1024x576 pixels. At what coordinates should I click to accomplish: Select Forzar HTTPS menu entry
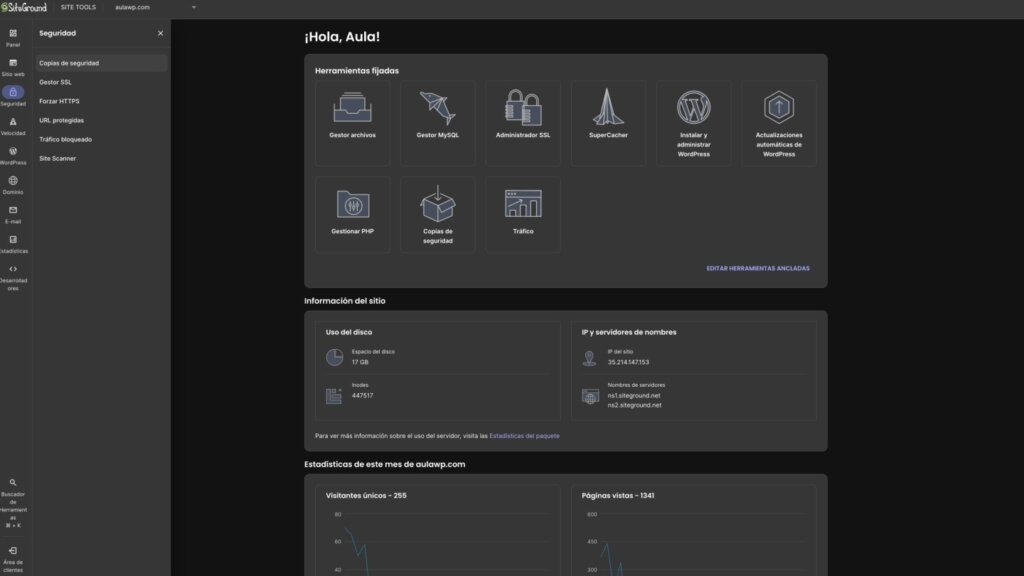[59, 101]
